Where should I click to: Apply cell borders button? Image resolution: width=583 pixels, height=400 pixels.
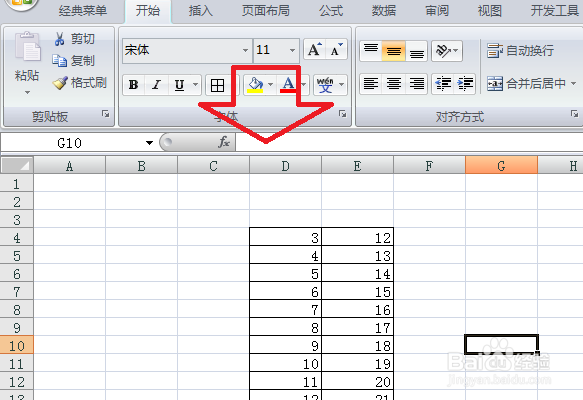pos(217,86)
